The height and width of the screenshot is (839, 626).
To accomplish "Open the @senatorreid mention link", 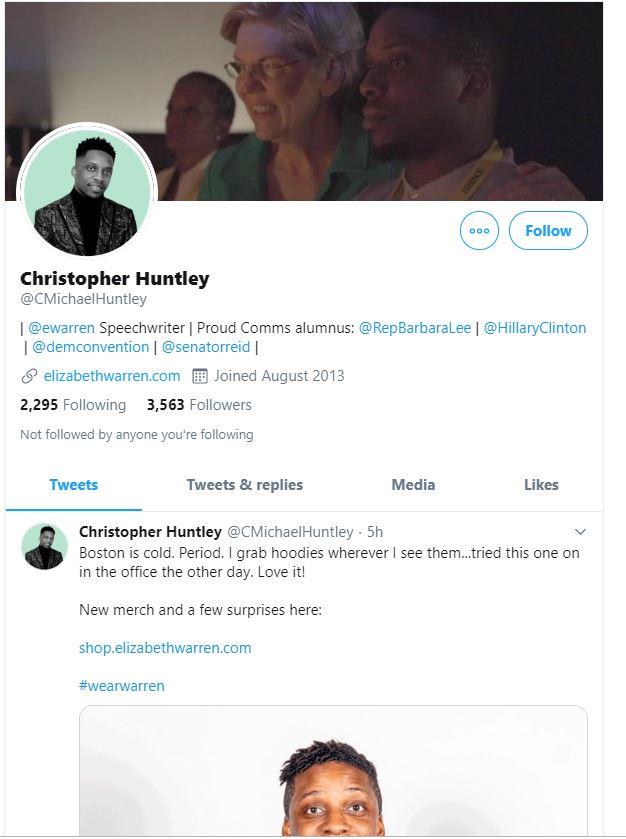I will (x=205, y=347).
